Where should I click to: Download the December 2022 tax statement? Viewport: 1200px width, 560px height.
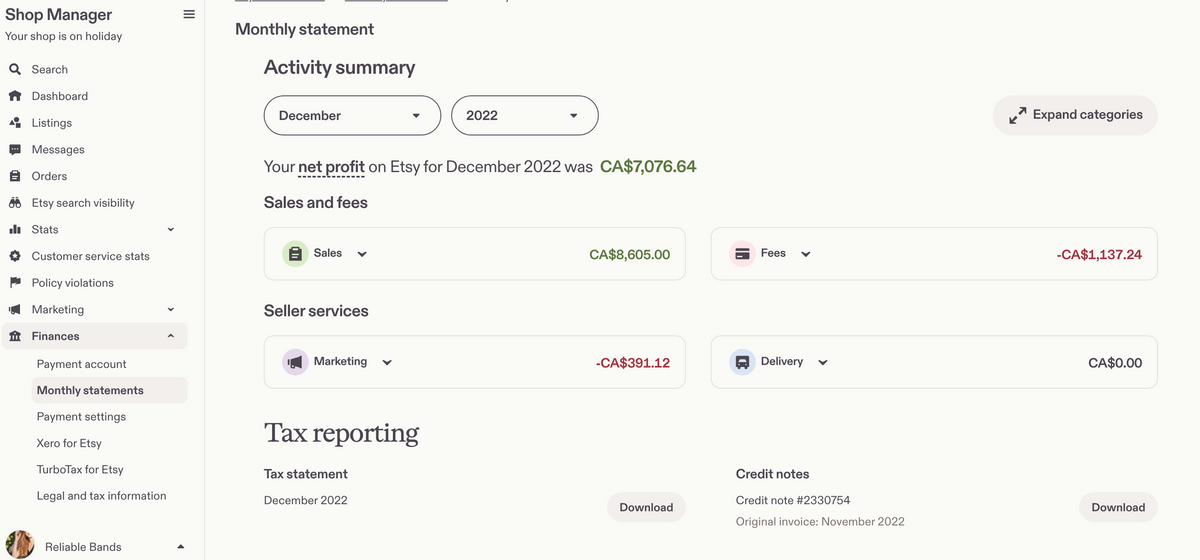coord(646,507)
